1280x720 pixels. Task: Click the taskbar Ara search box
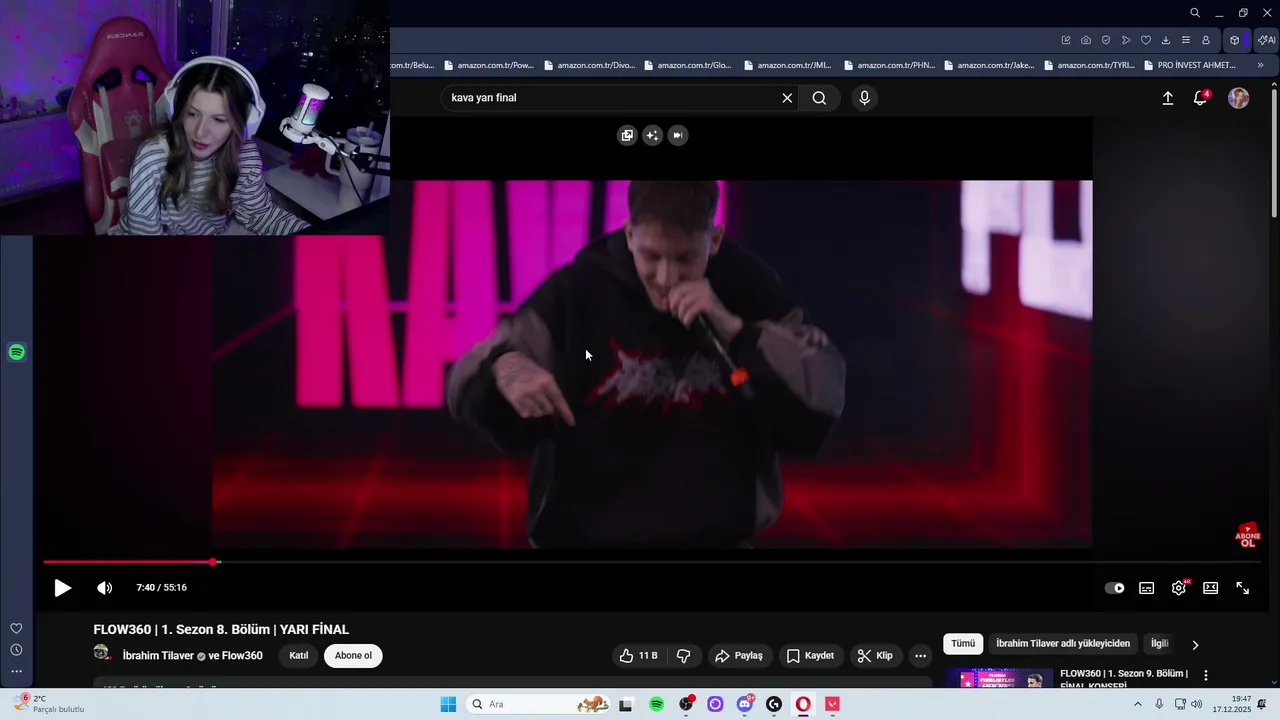(538, 704)
